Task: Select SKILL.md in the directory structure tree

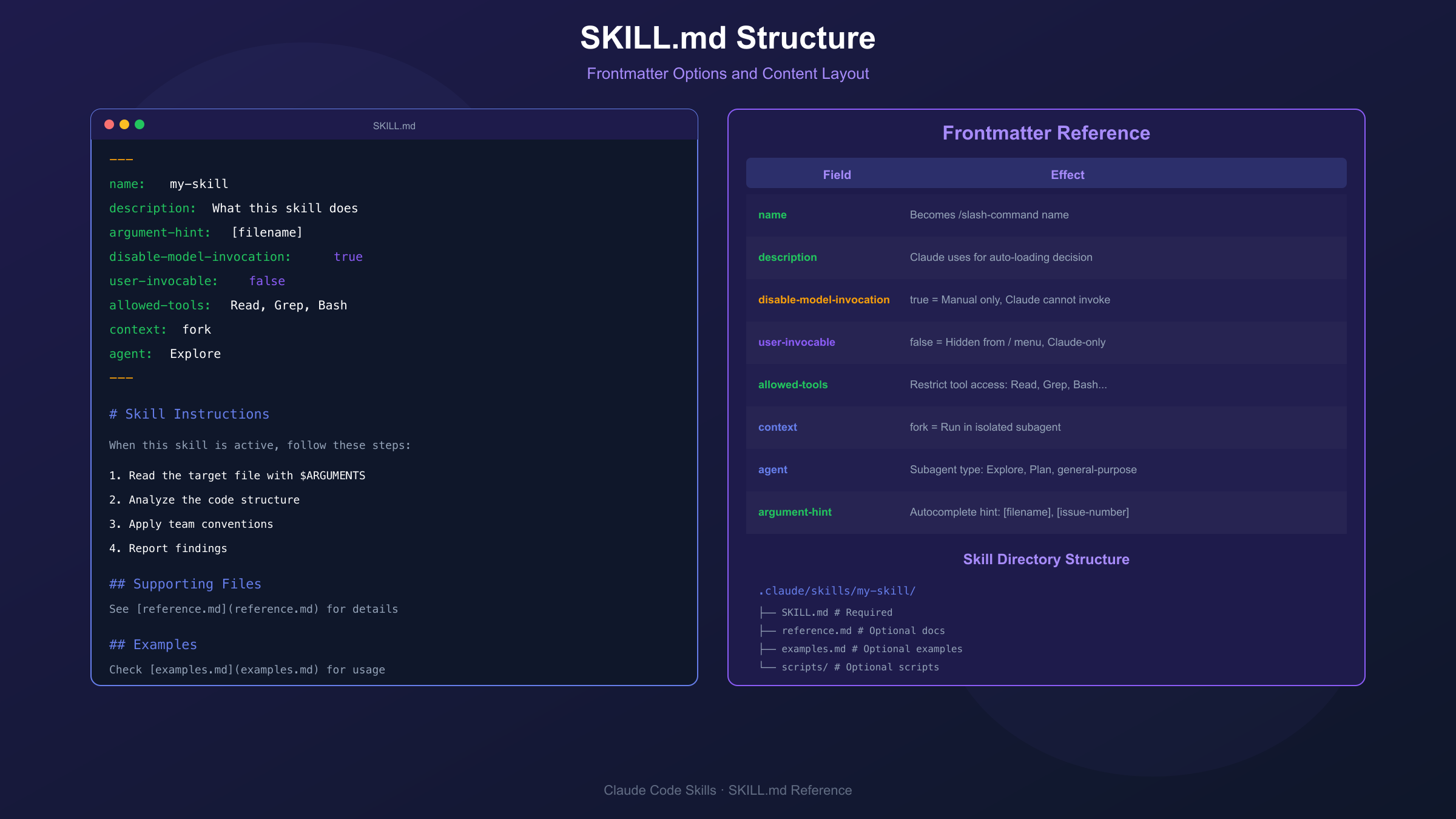Action: click(804, 612)
